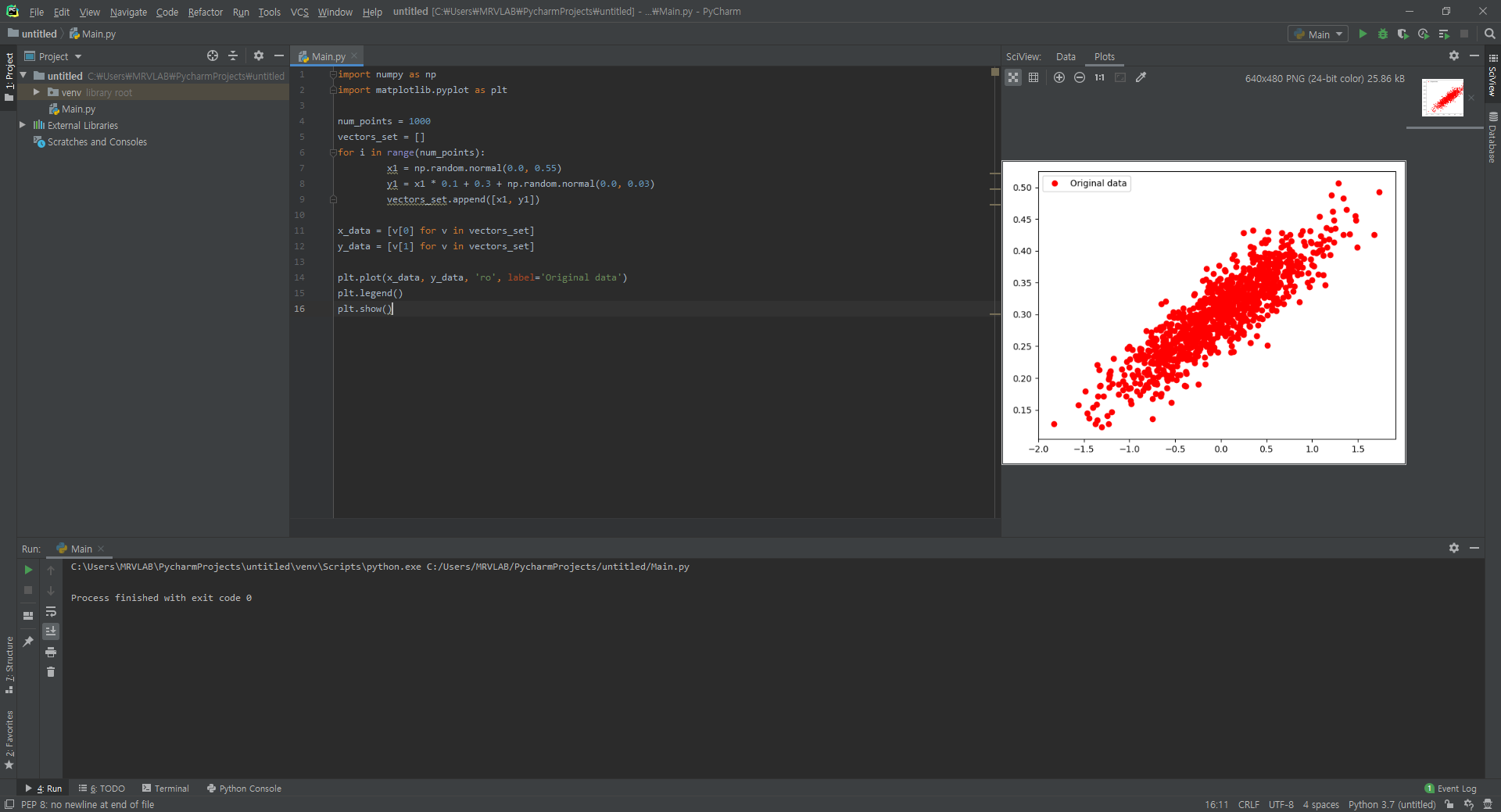Expand External Libraries node

pyautogui.click(x=23, y=125)
